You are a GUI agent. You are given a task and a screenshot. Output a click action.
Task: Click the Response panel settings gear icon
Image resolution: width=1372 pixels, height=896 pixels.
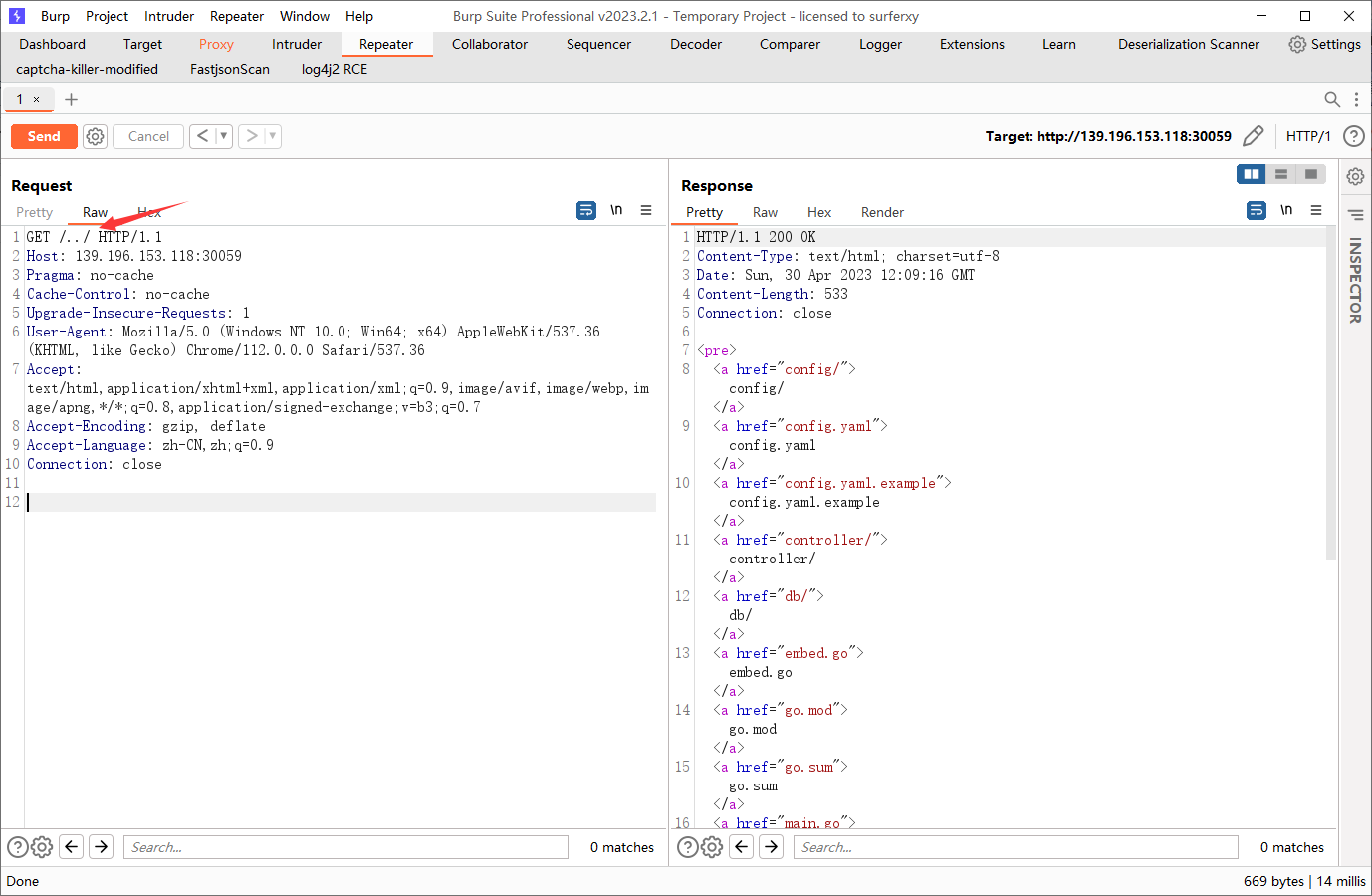[711, 847]
